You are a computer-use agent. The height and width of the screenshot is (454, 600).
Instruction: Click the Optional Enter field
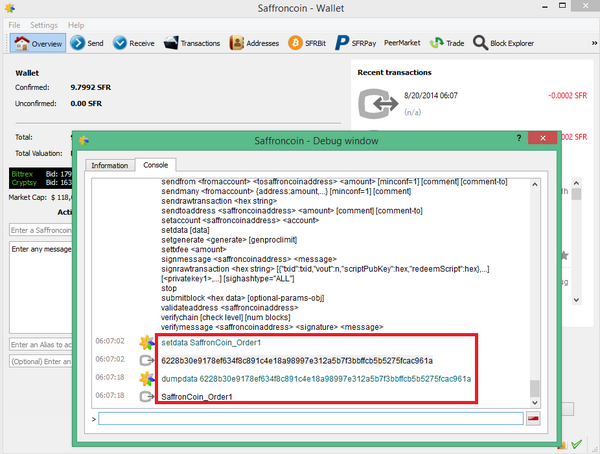coord(41,361)
